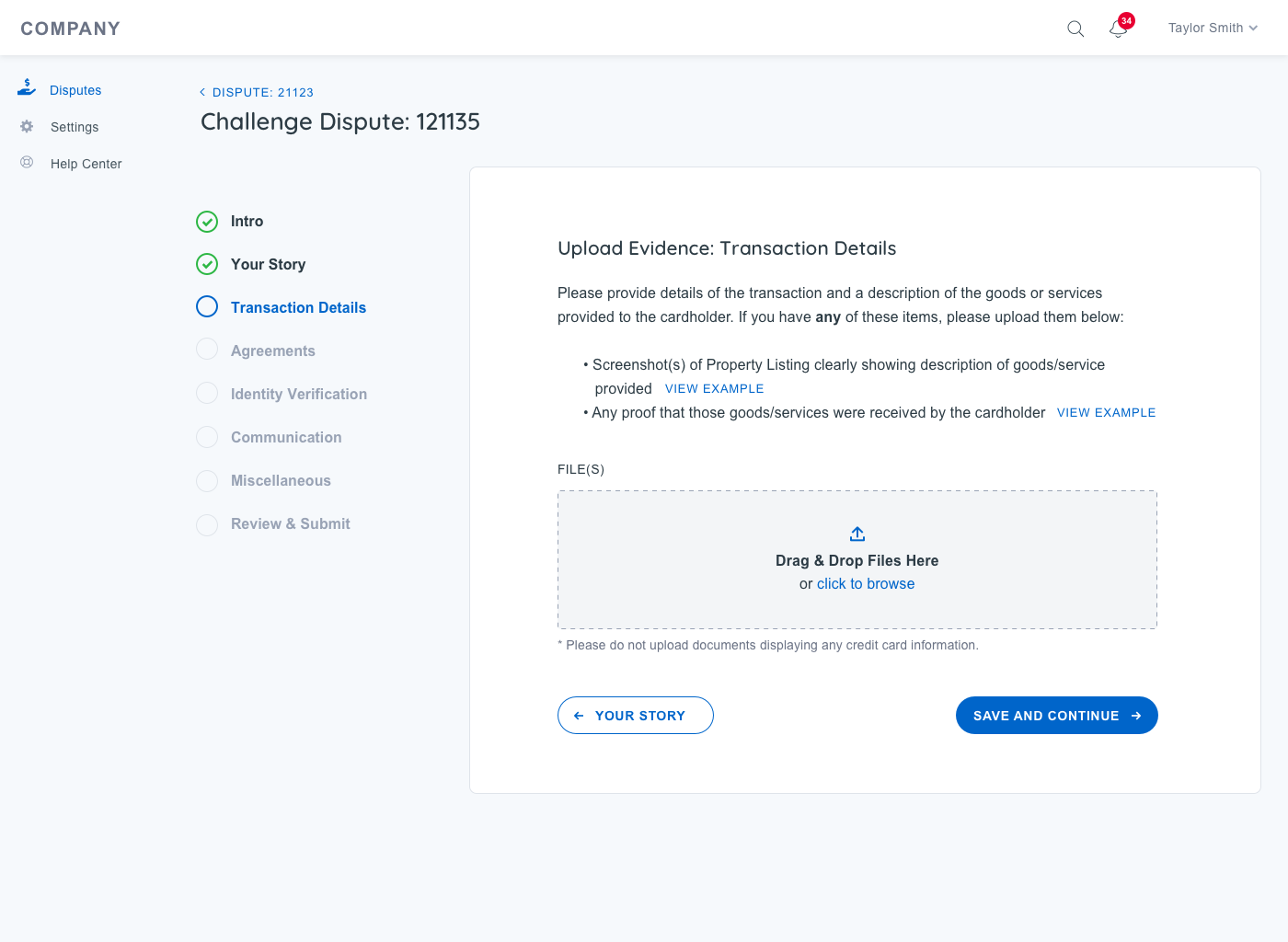The image size is (1288, 942).
Task: Click the Disputes hand-dollar icon
Action: (x=27, y=88)
